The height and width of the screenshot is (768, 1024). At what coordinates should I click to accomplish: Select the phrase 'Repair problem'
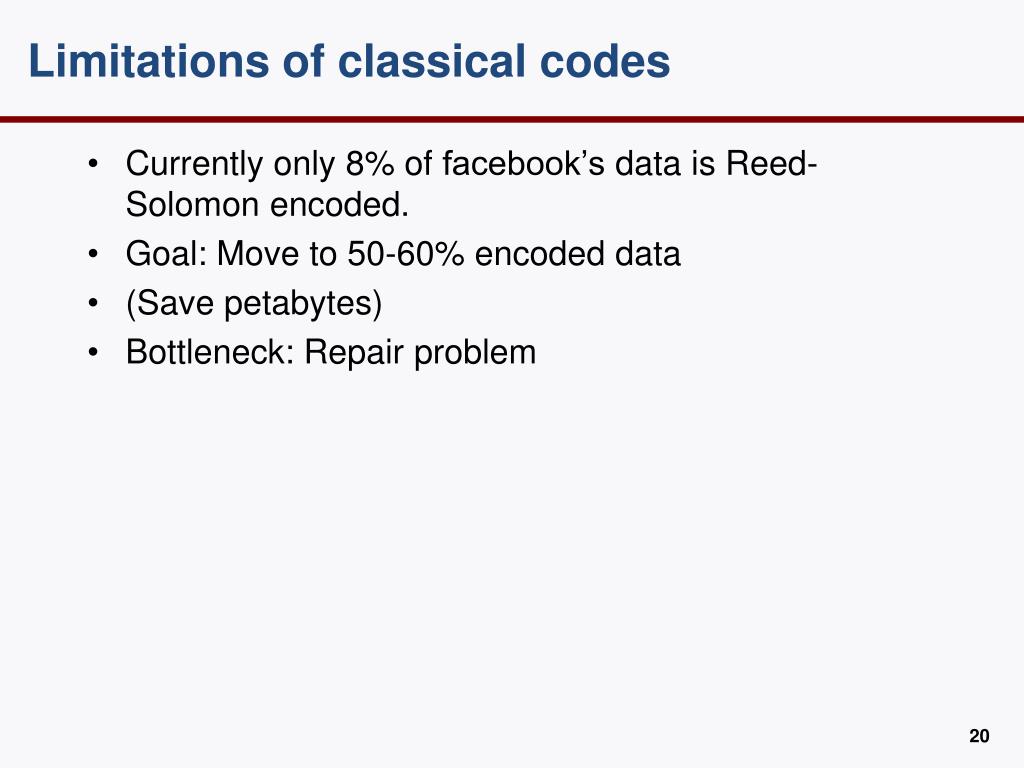[420, 353]
